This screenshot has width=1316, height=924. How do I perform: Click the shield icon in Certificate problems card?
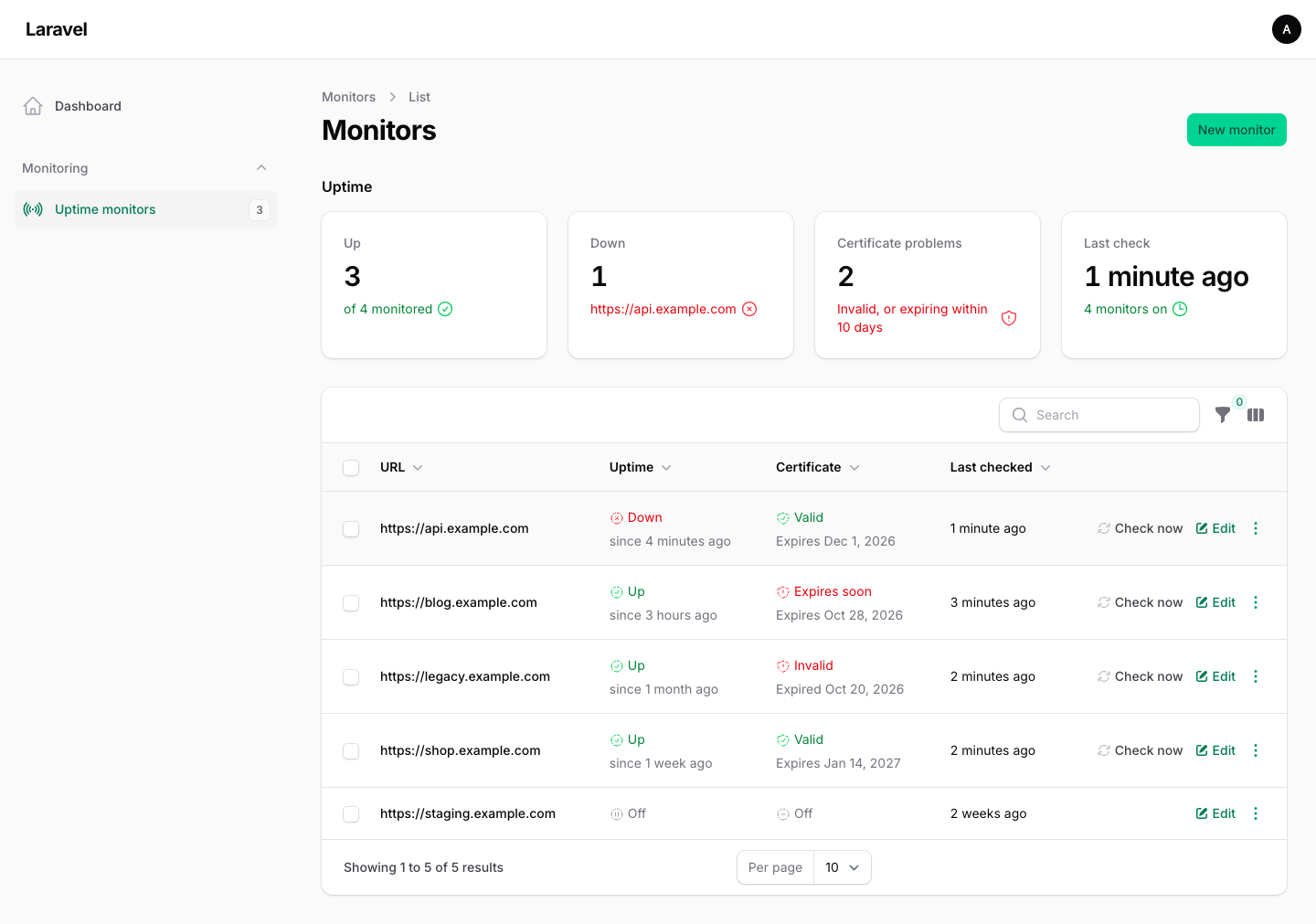(1009, 318)
